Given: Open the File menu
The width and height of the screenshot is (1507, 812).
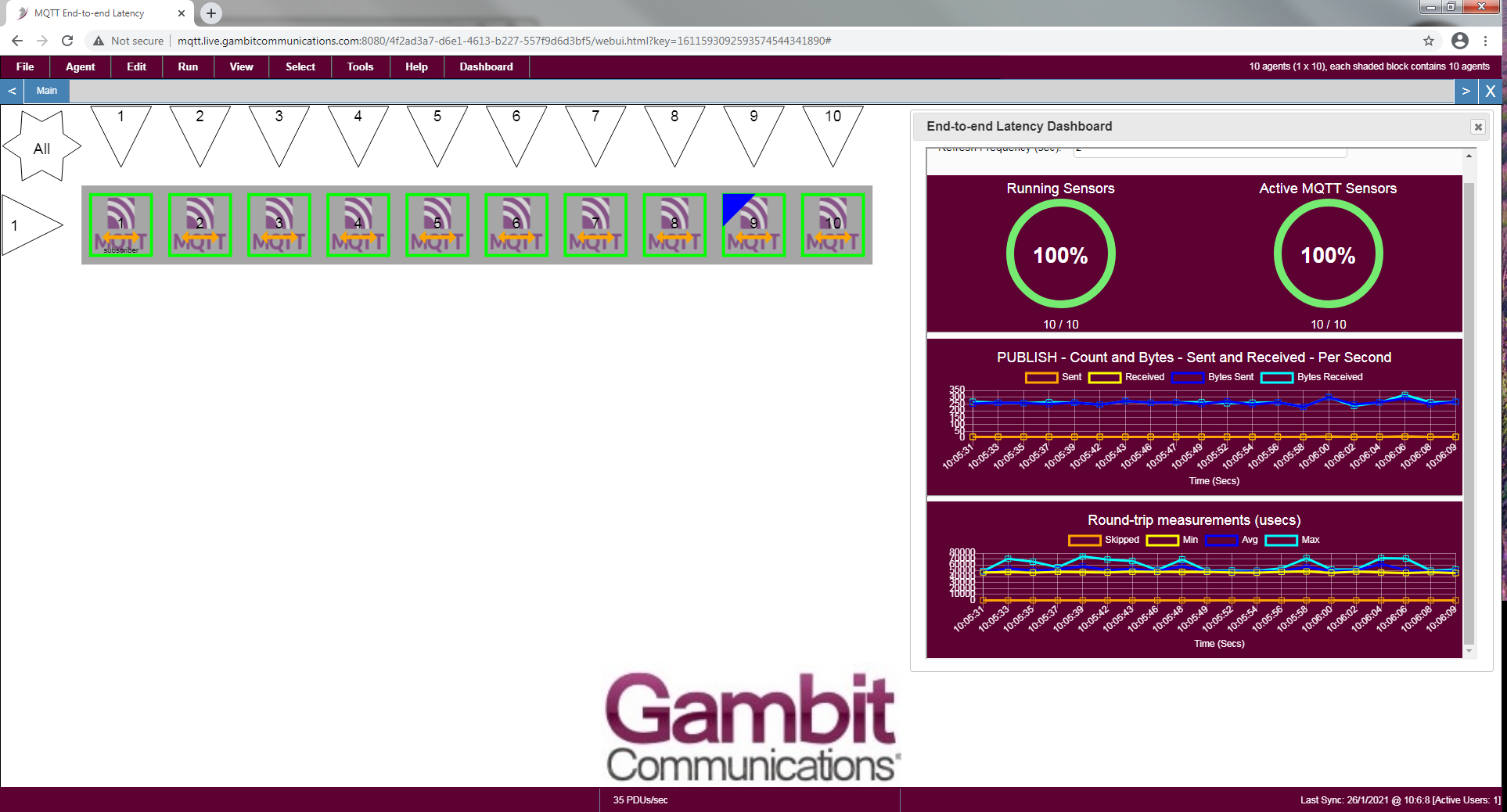Looking at the screenshot, I should [x=25, y=67].
